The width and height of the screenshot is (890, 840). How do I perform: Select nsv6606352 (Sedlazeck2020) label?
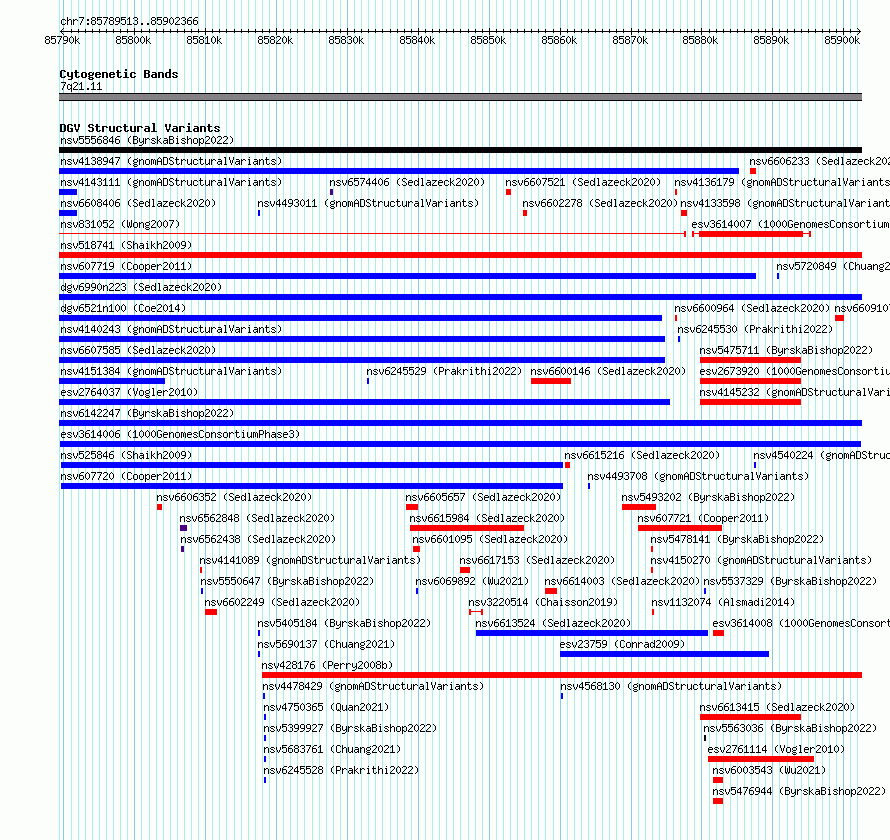coord(234,497)
